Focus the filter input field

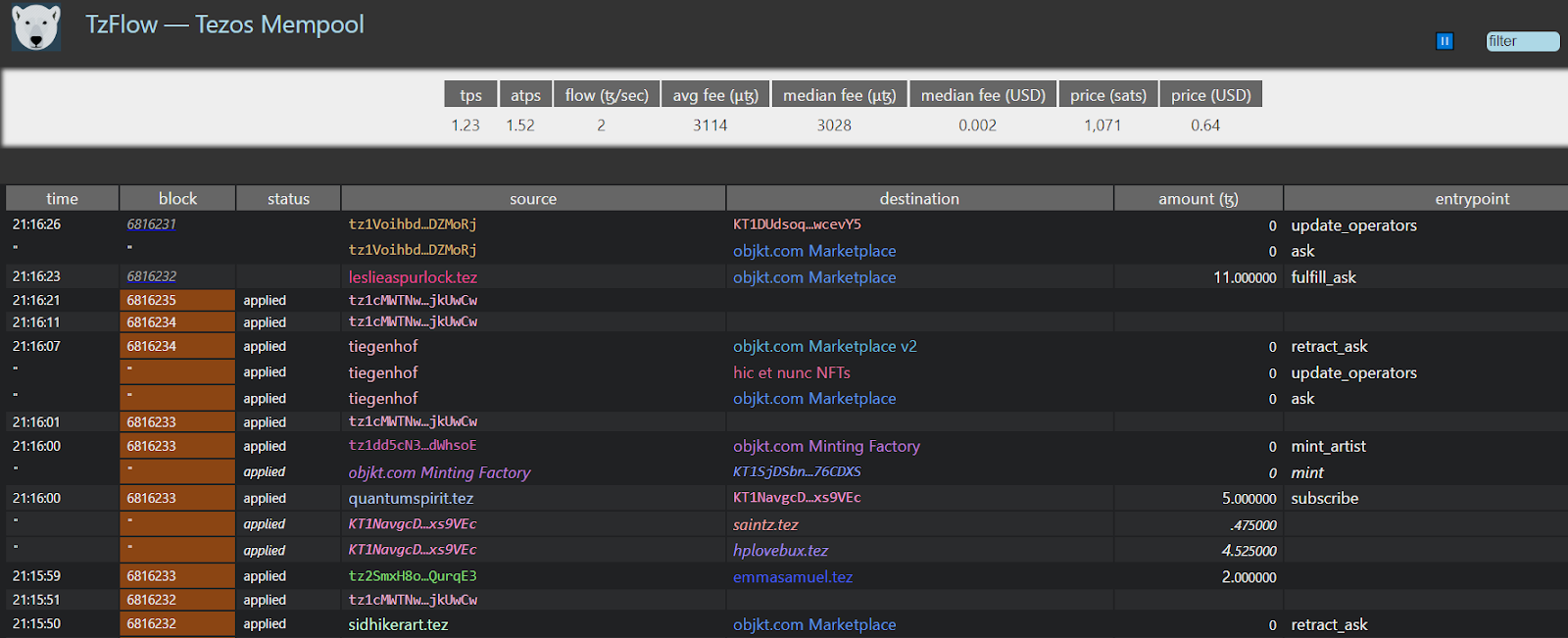1523,41
